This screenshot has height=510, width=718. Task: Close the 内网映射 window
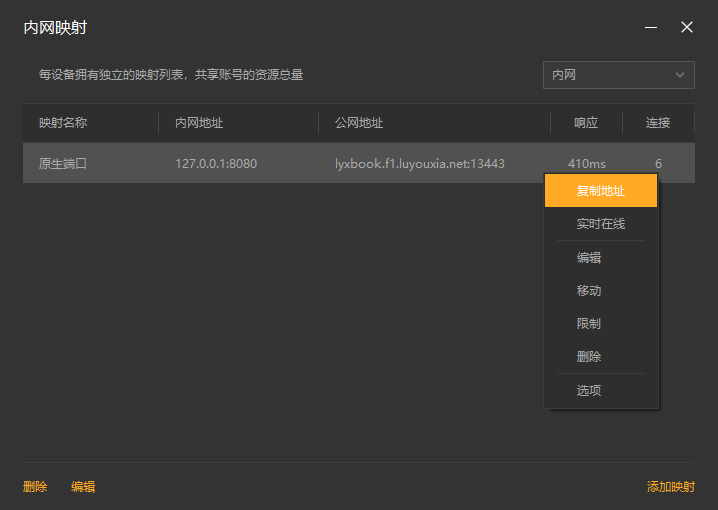tap(687, 28)
